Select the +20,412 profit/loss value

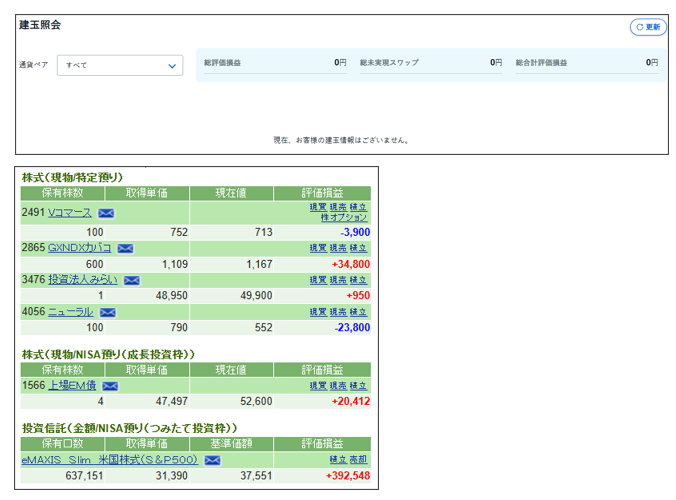point(351,402)
